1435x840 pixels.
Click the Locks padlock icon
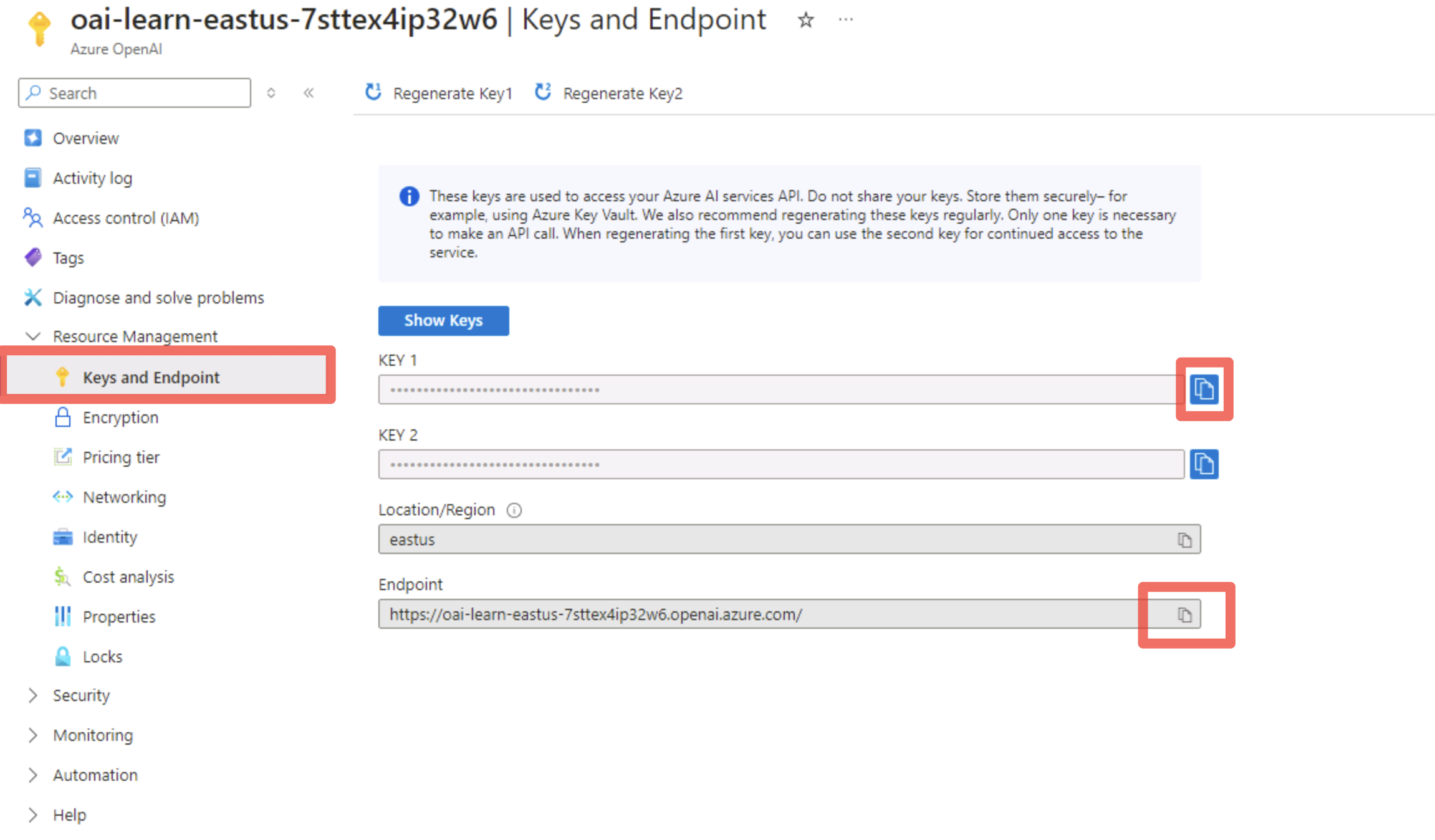click(x=62, y=656)
